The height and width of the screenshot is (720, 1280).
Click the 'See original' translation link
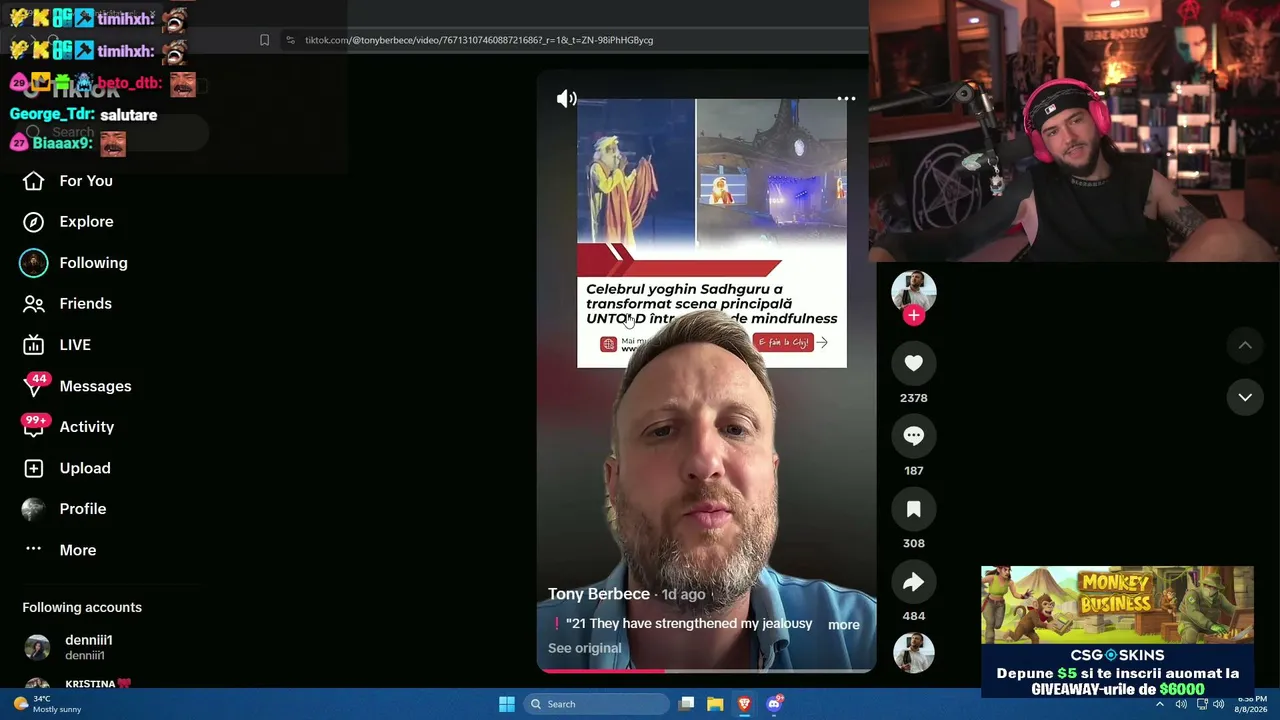[x=584, y=648]
